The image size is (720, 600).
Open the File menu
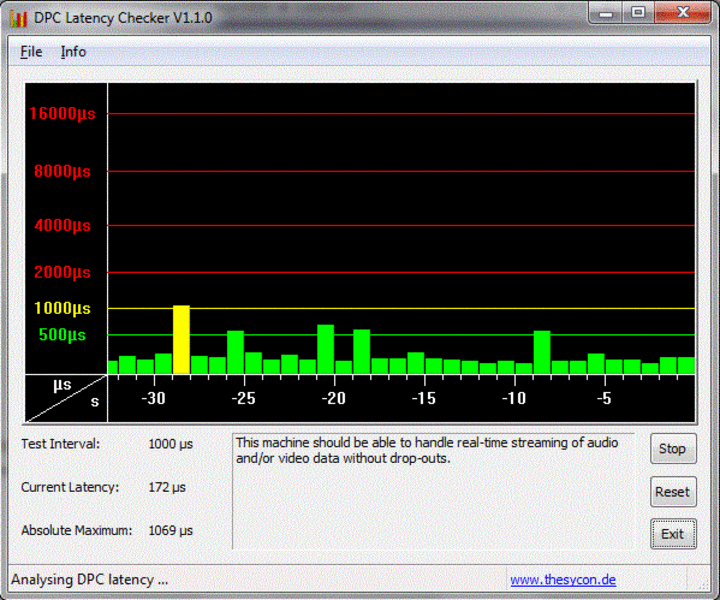point(31,52)
